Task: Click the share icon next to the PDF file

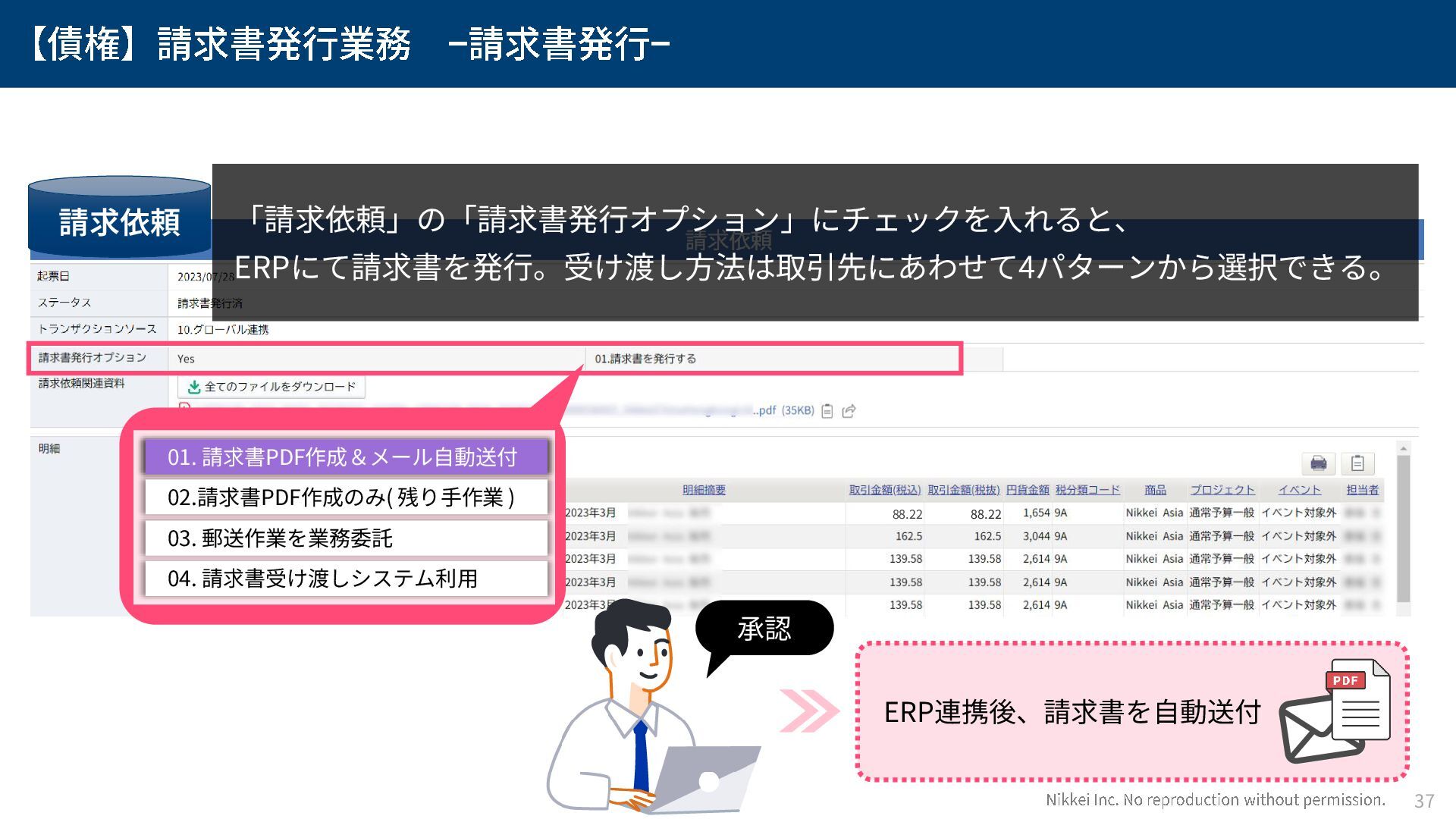Action: pyautogui.click(x=849, y=411)
